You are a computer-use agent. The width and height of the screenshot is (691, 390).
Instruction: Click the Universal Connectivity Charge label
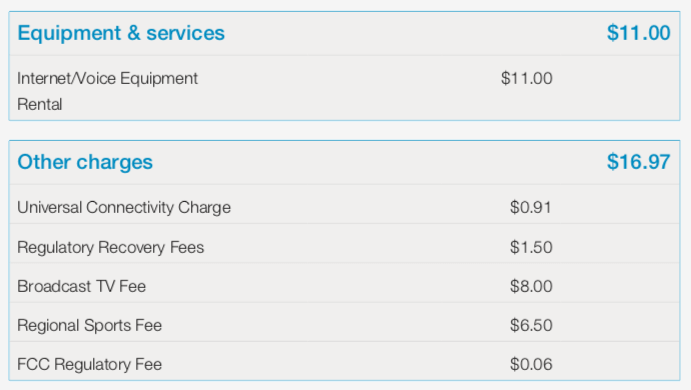click(x=124, y=208)
